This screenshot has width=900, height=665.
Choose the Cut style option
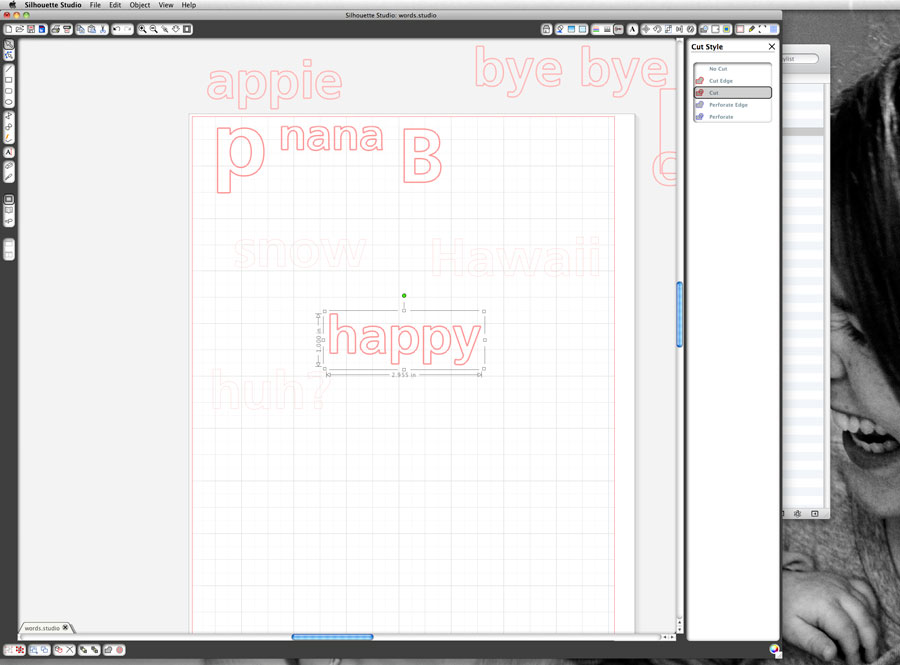click(732, 93)
